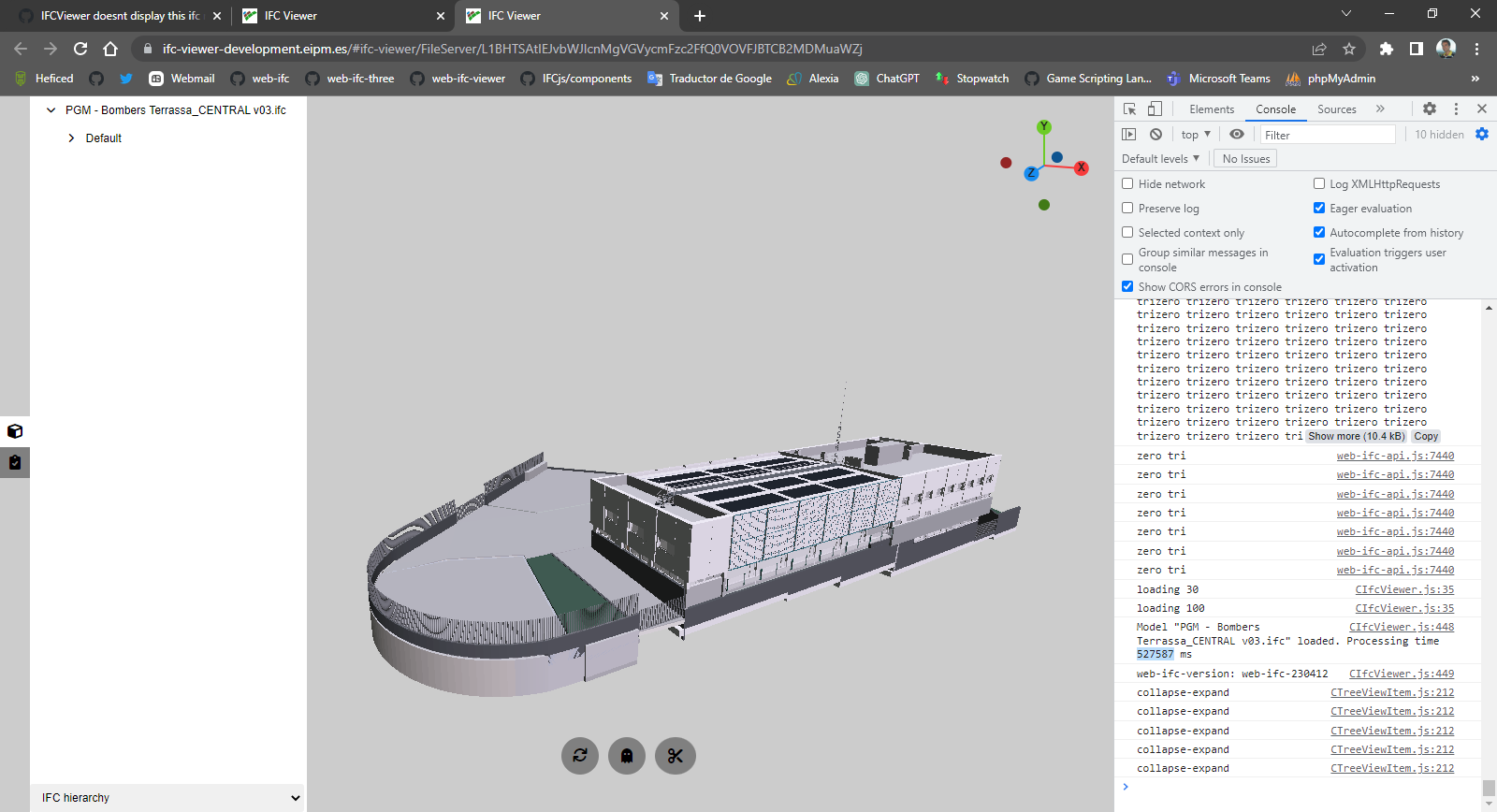Click the refresh view round button
Image resolution: width=1497 pixels, height=812 pixels.
[580, 756]
